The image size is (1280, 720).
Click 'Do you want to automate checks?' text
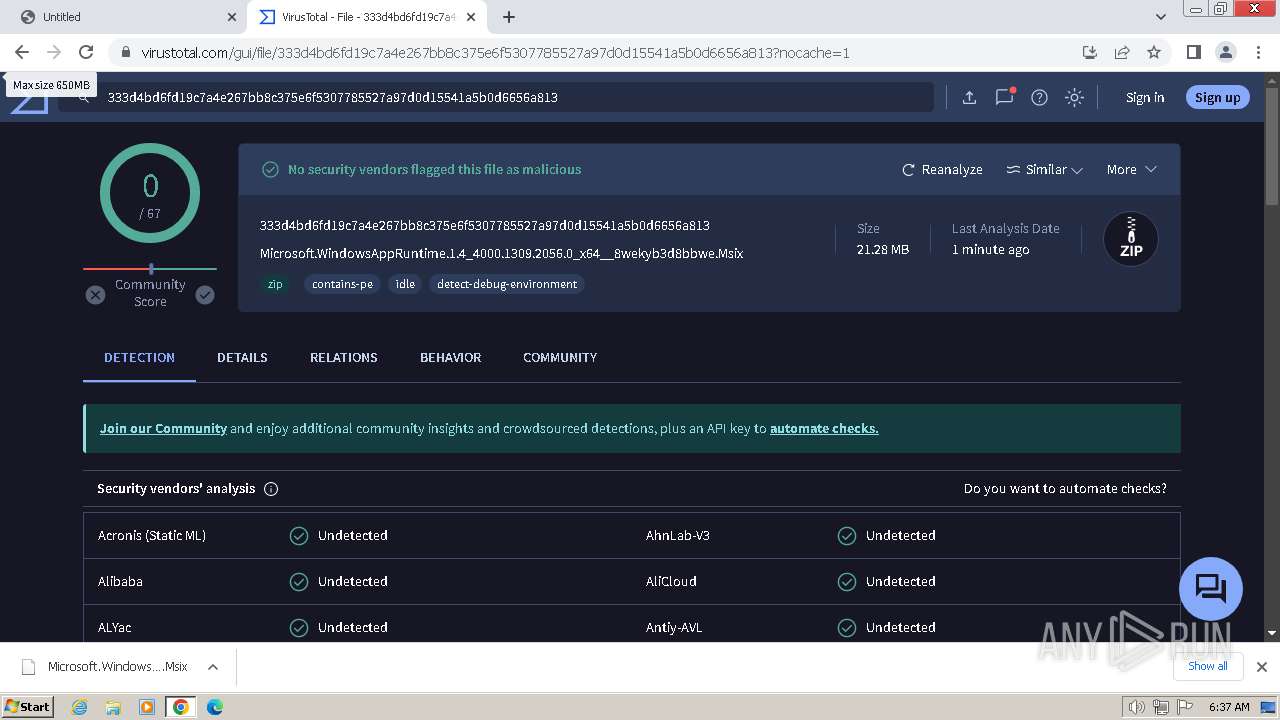(1065, 488)
